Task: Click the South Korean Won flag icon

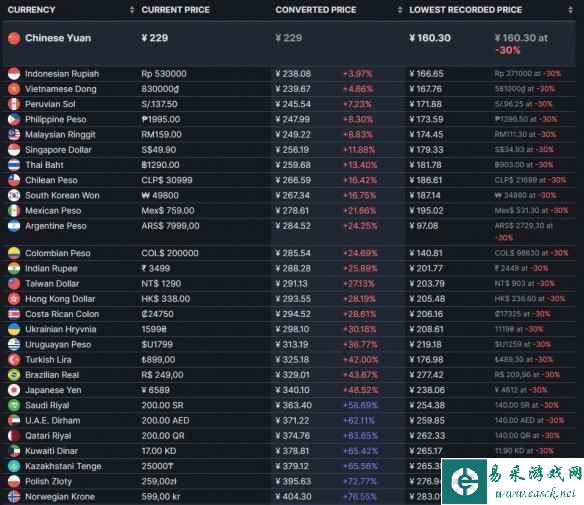Action: (14, 196)
